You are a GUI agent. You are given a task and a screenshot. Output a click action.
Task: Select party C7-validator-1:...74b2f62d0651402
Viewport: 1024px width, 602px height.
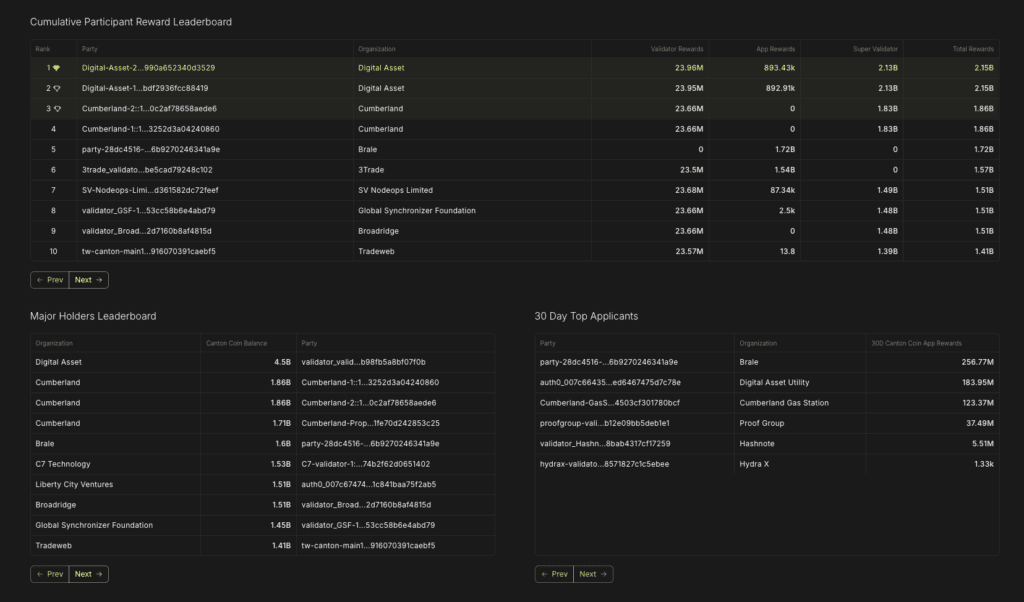pyautogui.click(x=366, y=464)
